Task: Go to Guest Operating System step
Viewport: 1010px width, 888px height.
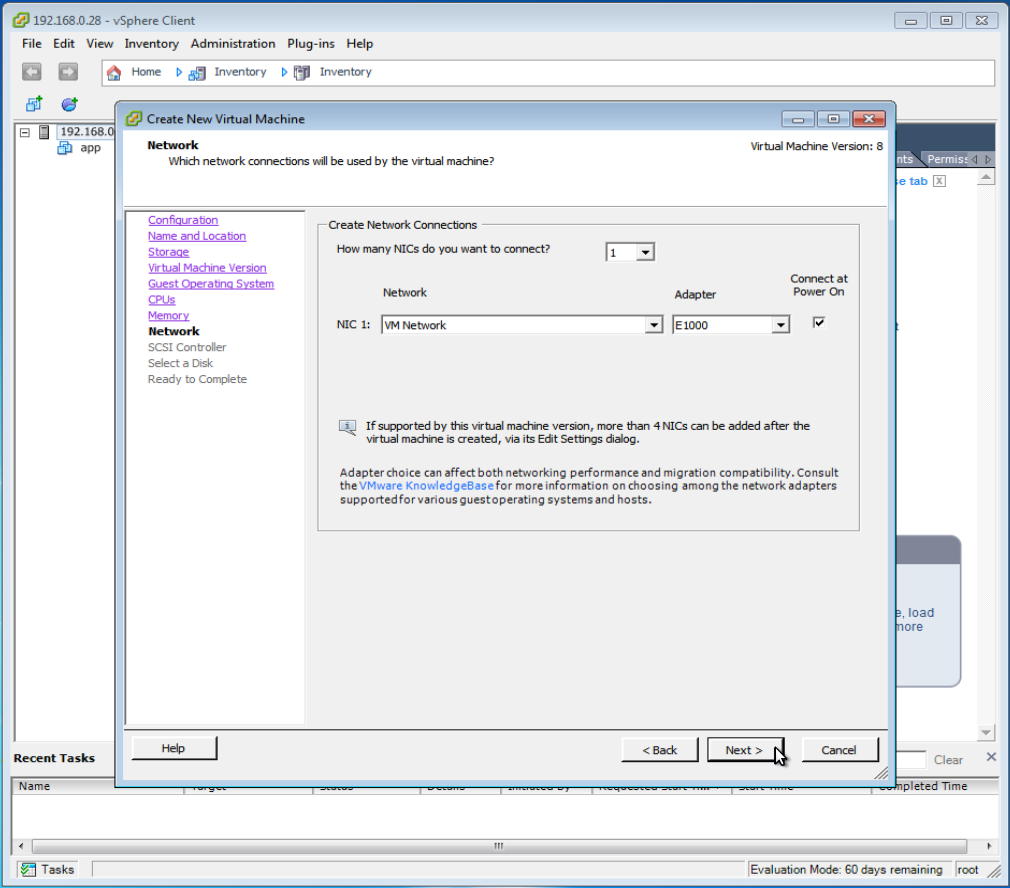Action: click(211, 284)
